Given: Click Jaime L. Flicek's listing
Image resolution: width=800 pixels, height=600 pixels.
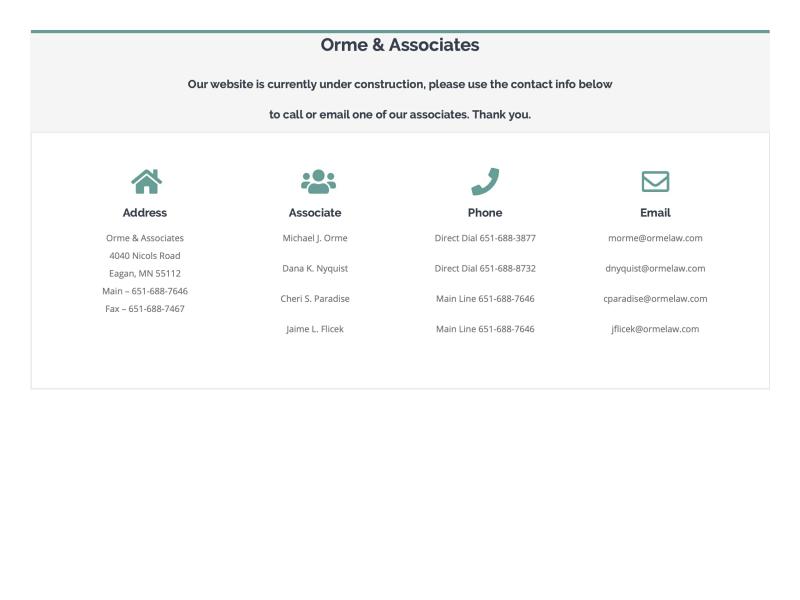Looking at the screenshot, I should 314,328.
